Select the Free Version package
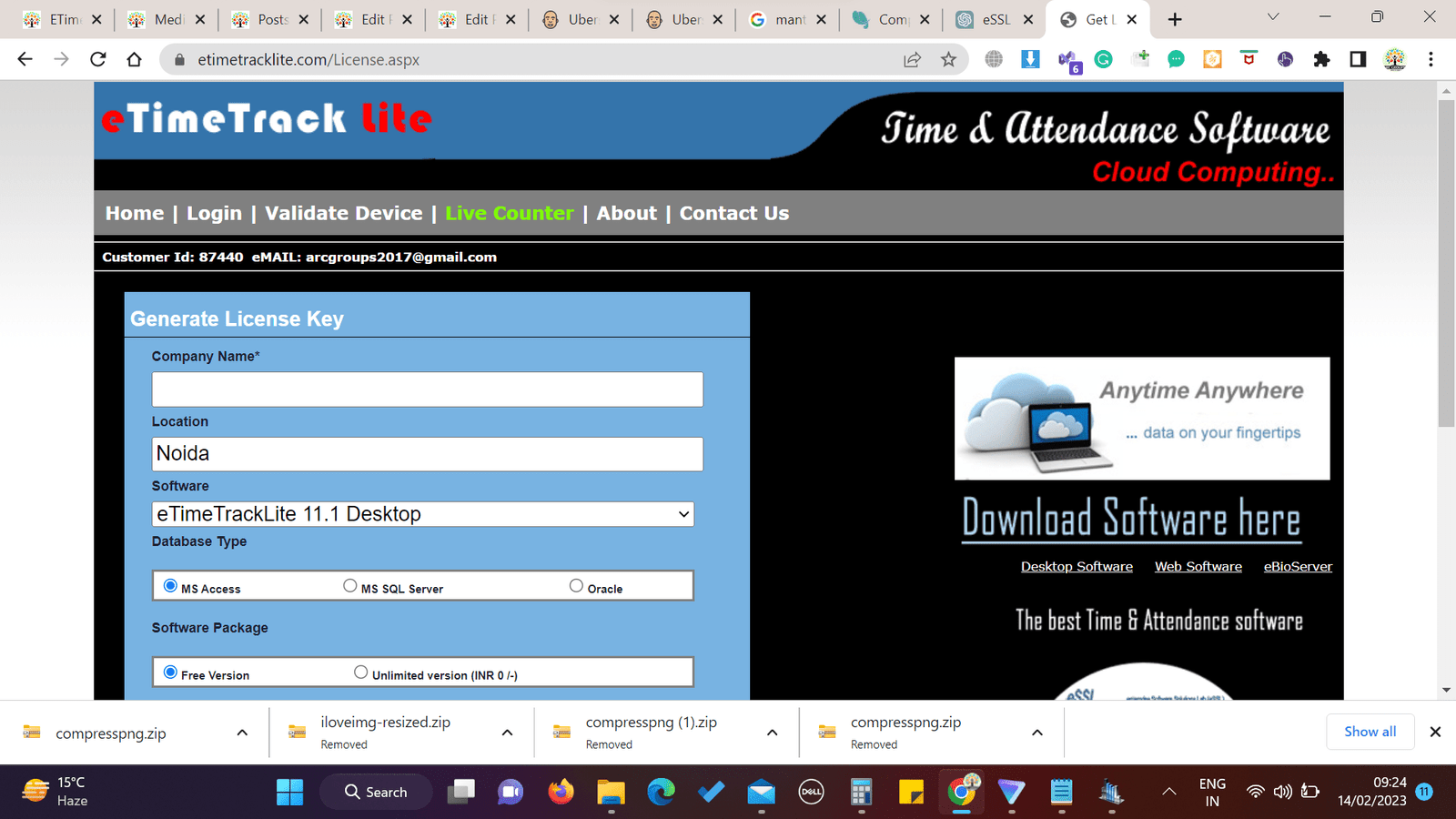Viewport: 1456px width, 819px height. click(170, 672)
